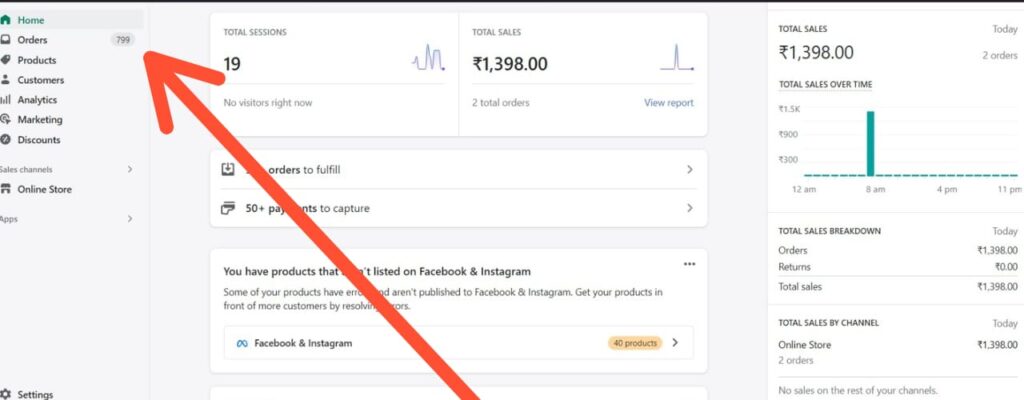Select Products in the sidebar menu
The height and width of the screenshot is (400, 1024).
(37, 60)
